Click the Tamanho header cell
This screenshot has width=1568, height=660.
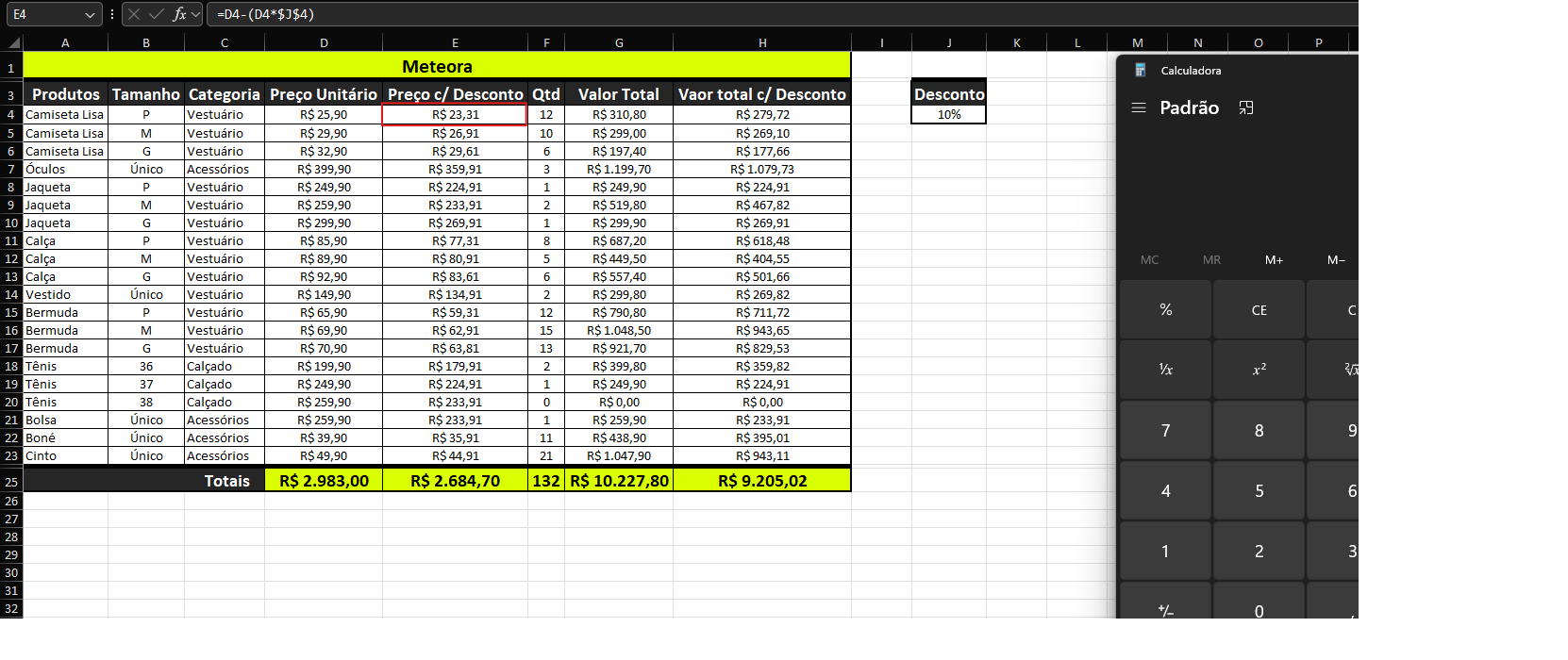point(146,94)
